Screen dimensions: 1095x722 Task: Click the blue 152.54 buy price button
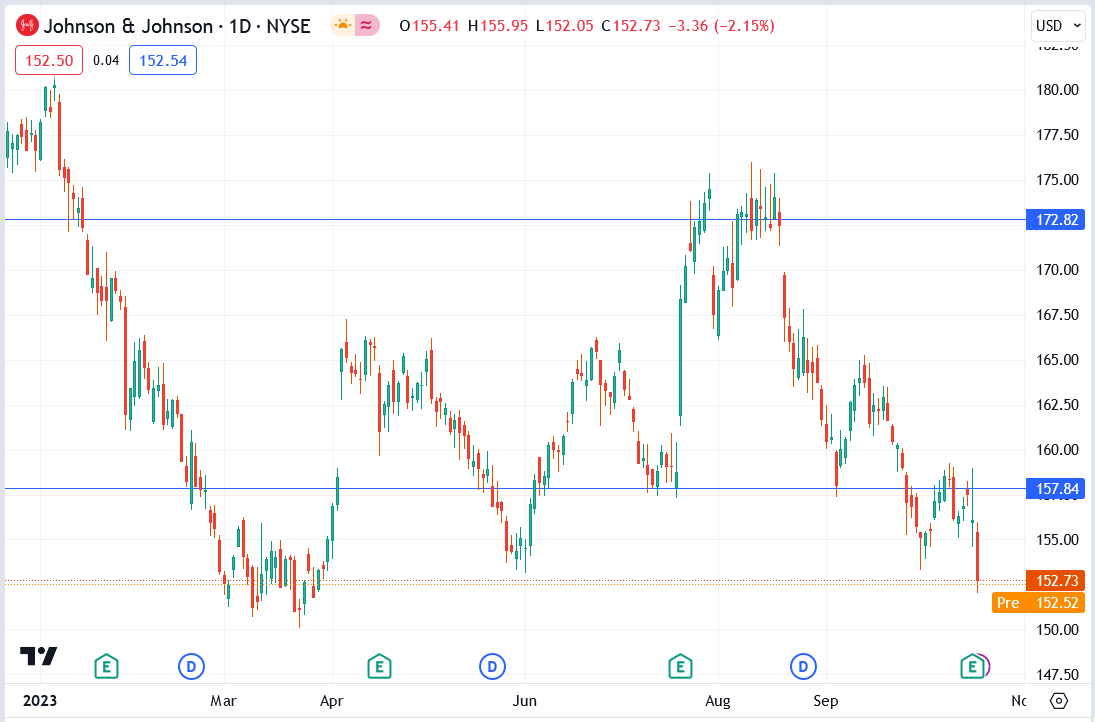click(x=163, y=61)
